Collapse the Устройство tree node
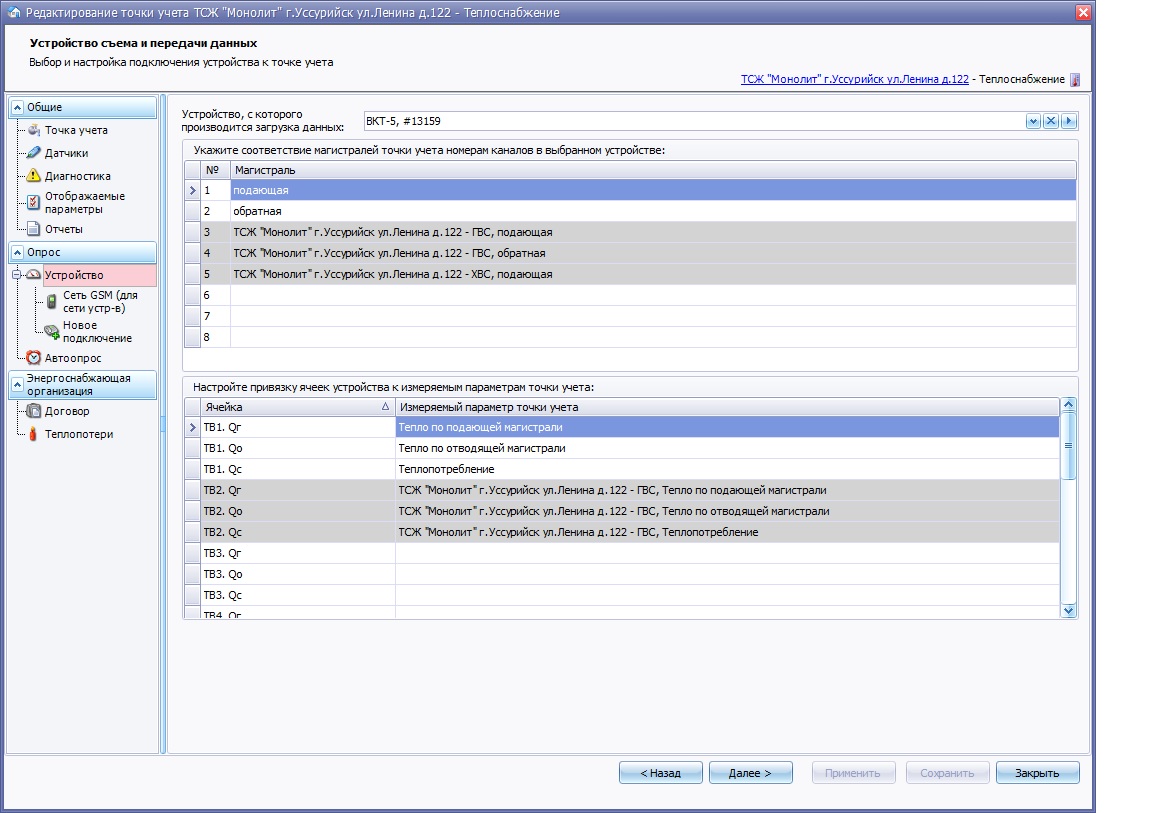 (x=17, y=275)
